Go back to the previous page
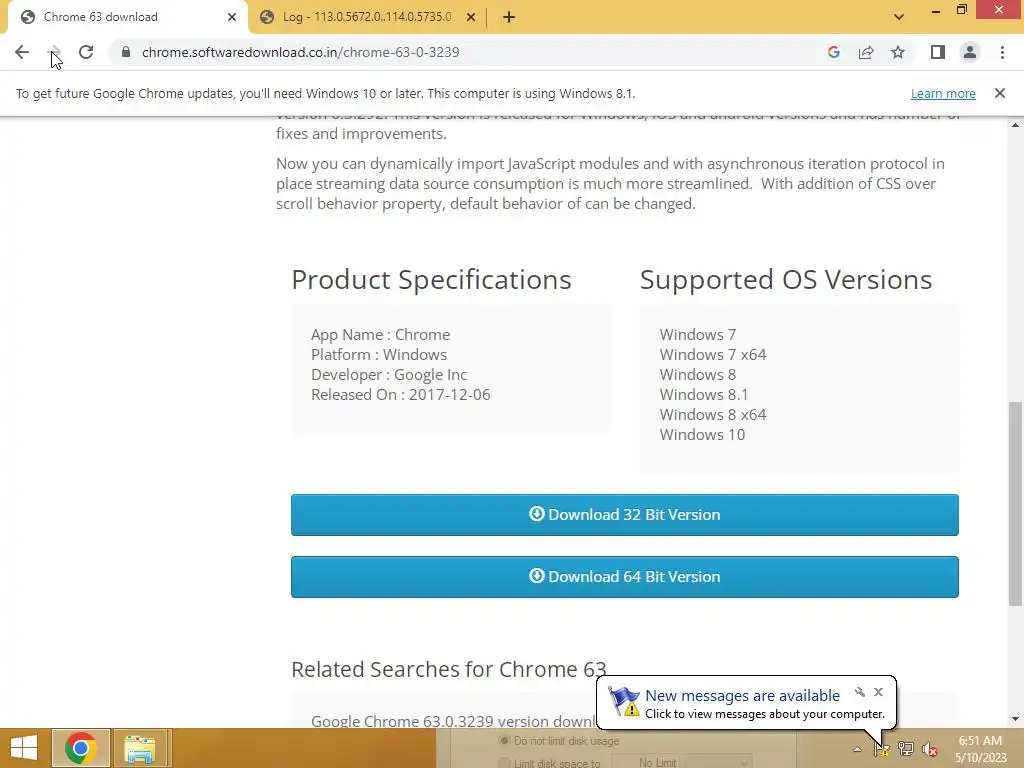Viewport: 1024px width, 768px height. coord(22,52)
